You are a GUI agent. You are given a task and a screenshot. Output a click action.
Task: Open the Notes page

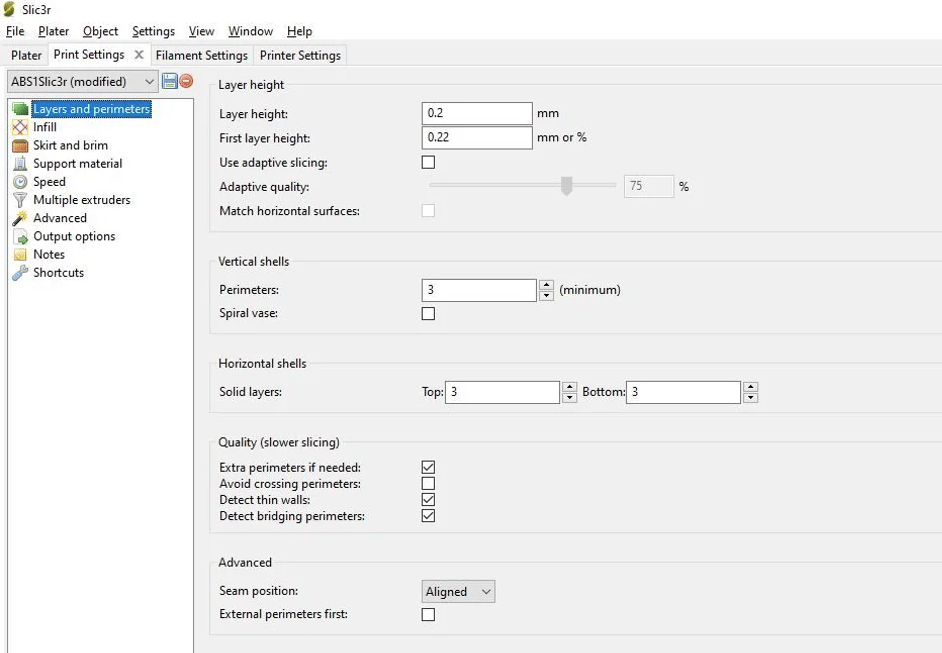pos(49,254)
